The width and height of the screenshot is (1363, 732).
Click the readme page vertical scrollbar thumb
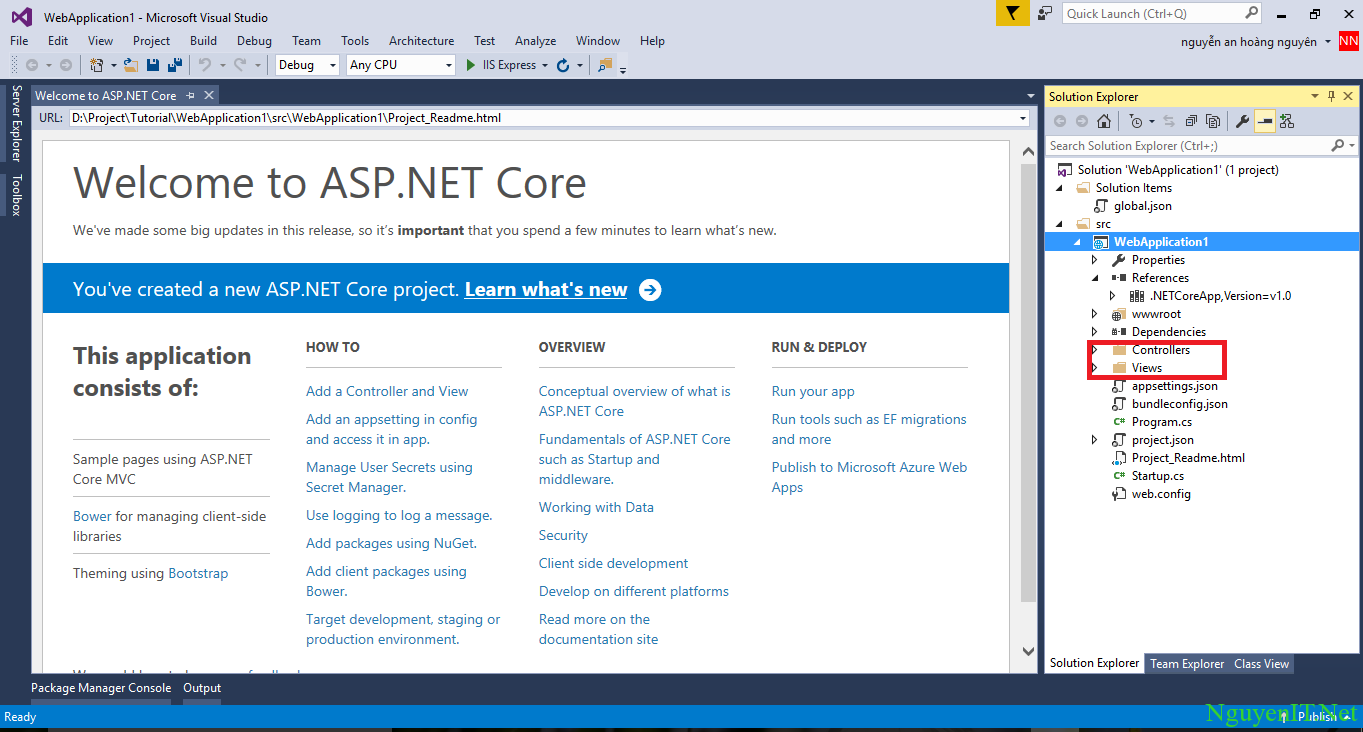(1029, 383)
